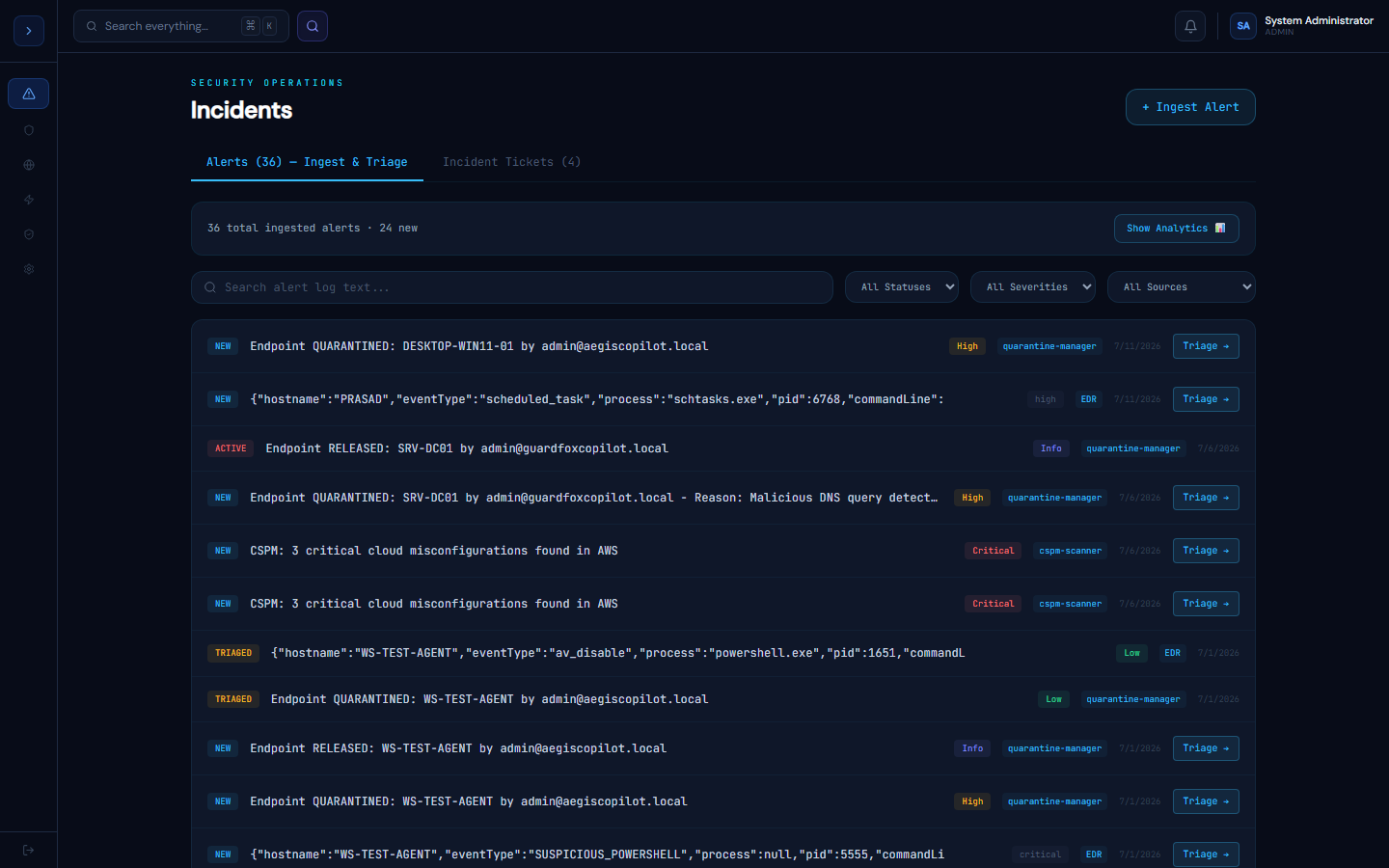This screenshot has height=868, width=1389.
Task: Open the All Statuses dropdown
Action: coord(902,287)
